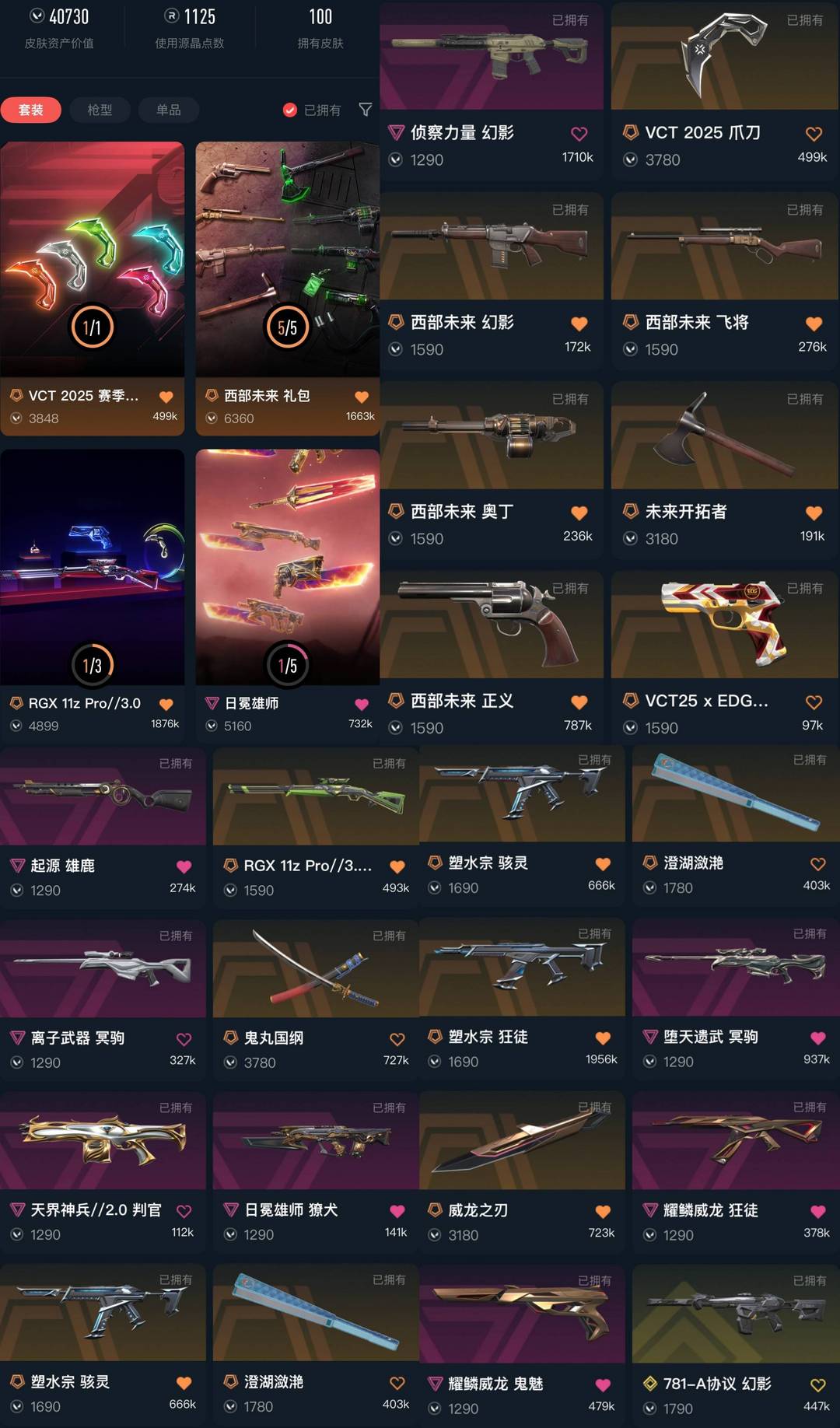Open the 西部未来 正义 revolver thumbnail

pyautogui.click(x=492, y=625)
